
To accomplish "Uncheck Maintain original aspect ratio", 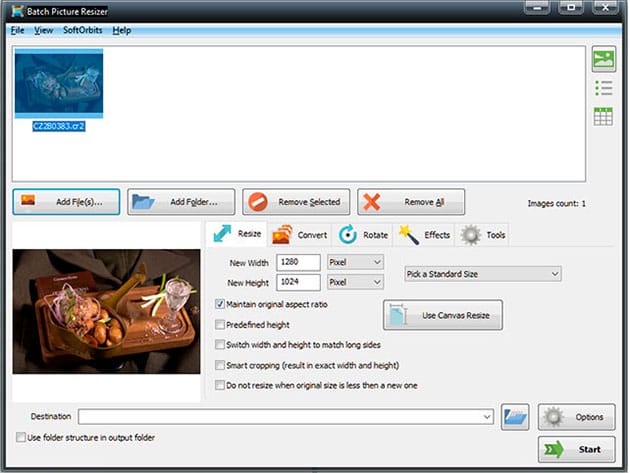I will [x=221, y=304].
